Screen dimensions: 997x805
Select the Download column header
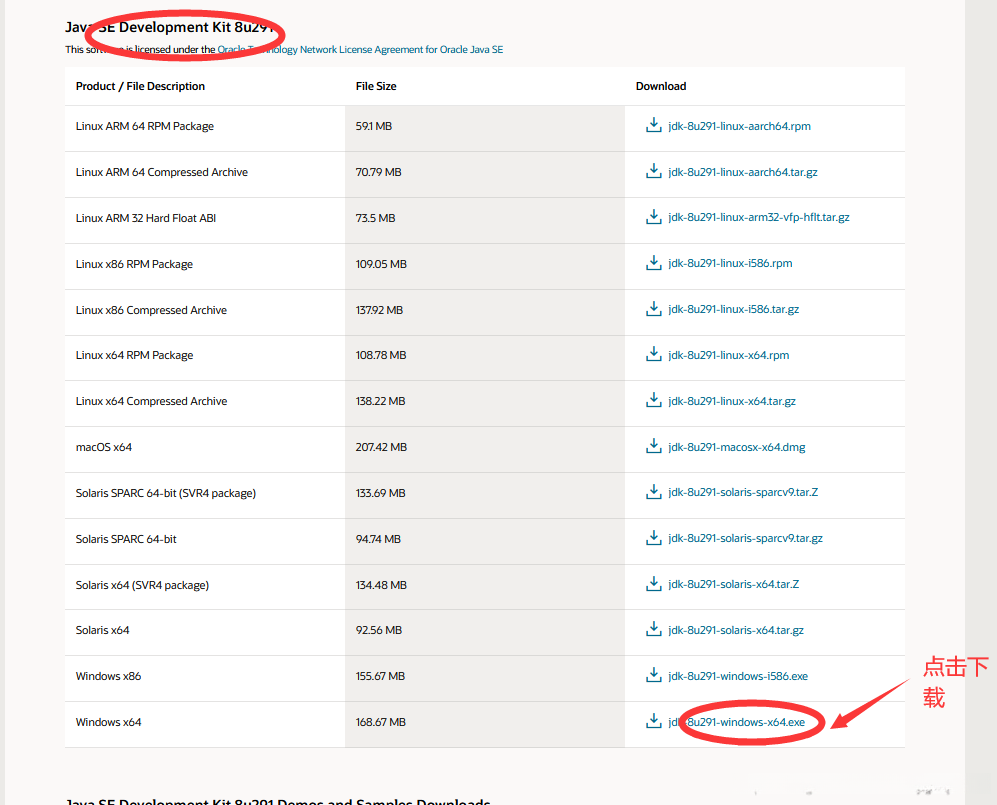click(661, 86)
